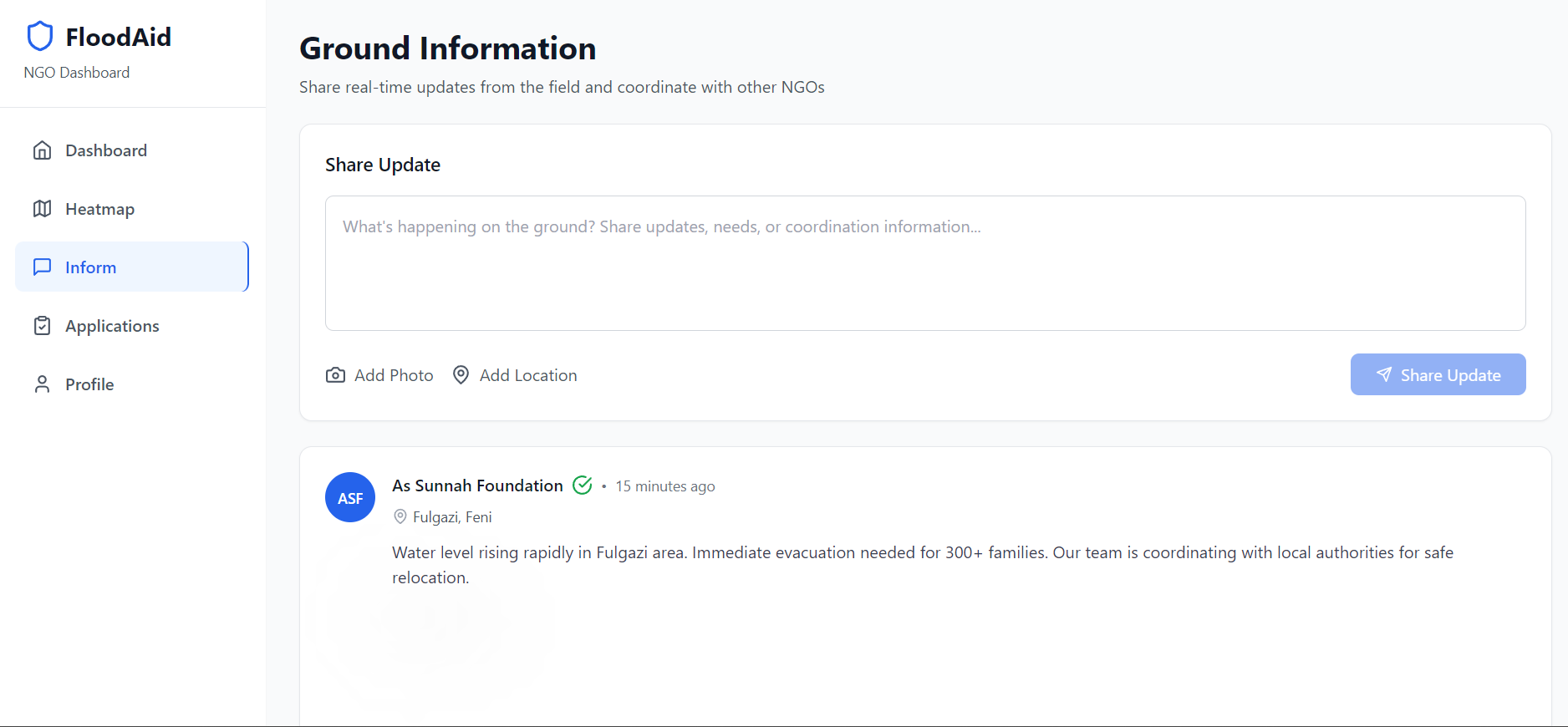This screenshot has width=1568, height=727.
Task: Click the Heatmap map icon
Action: click(42, 209)
